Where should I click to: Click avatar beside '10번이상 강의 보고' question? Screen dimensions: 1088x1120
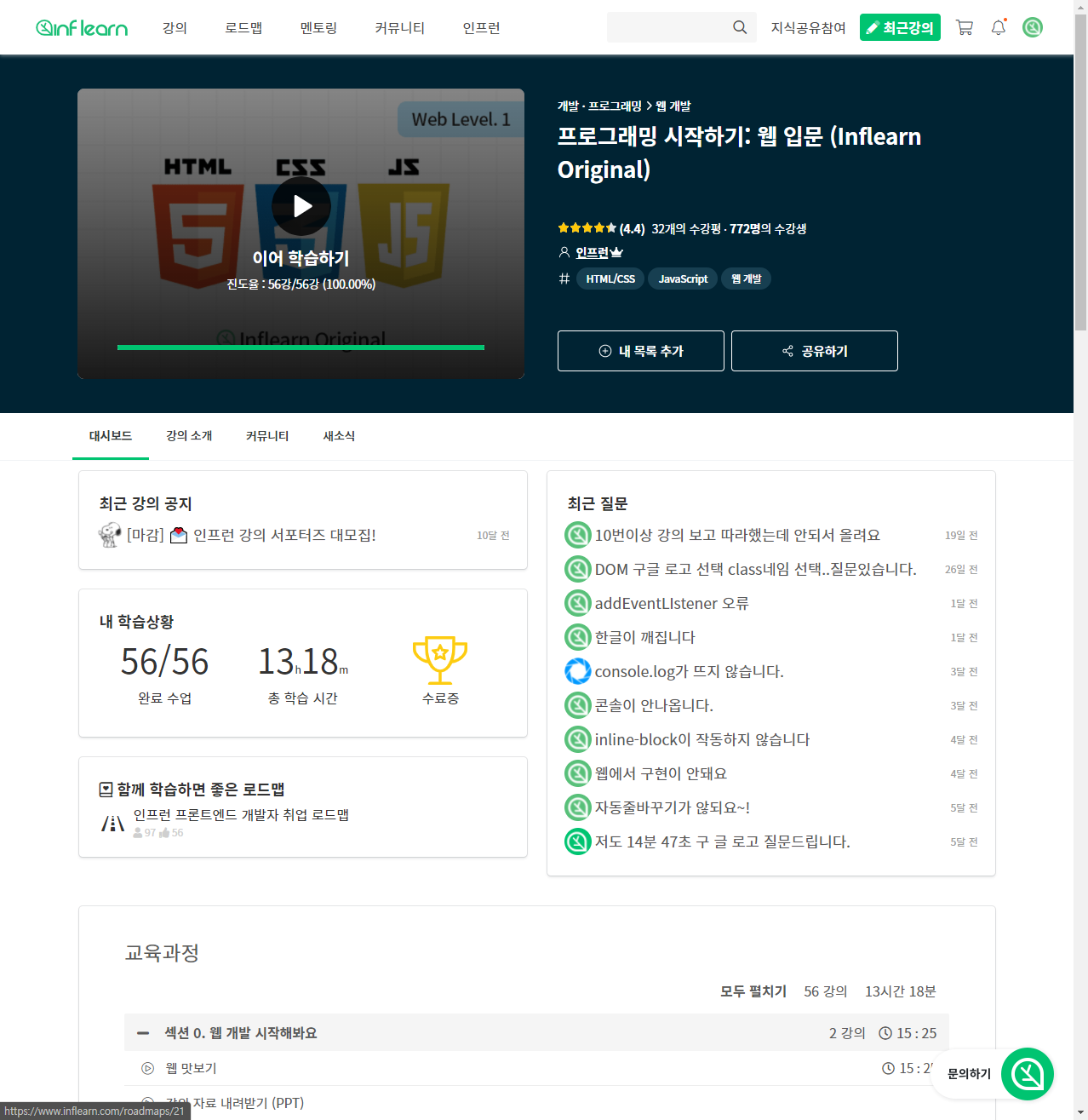point(578,535)
